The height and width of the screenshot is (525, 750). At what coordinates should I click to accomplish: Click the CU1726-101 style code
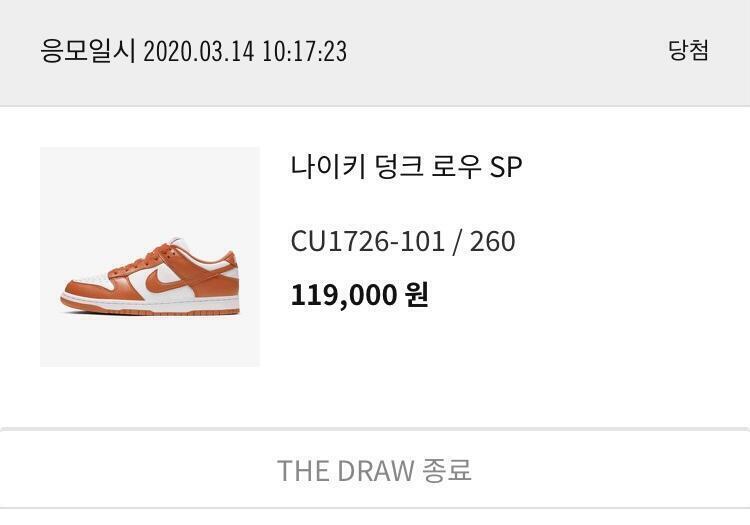pyautogui.click(x=368, y=241)
